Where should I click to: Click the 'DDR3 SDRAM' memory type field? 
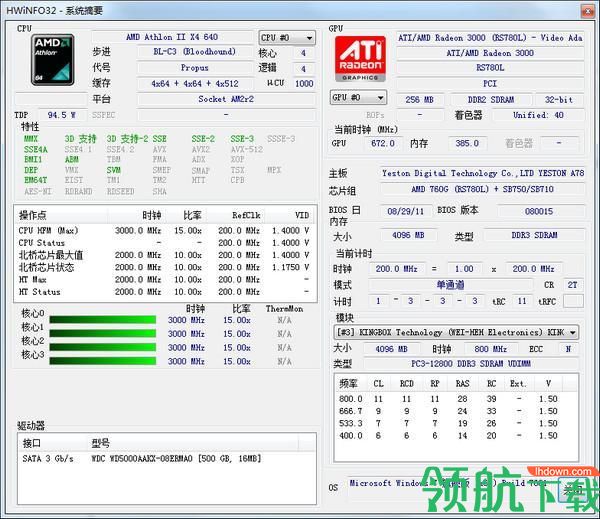[x=534, y=235]
